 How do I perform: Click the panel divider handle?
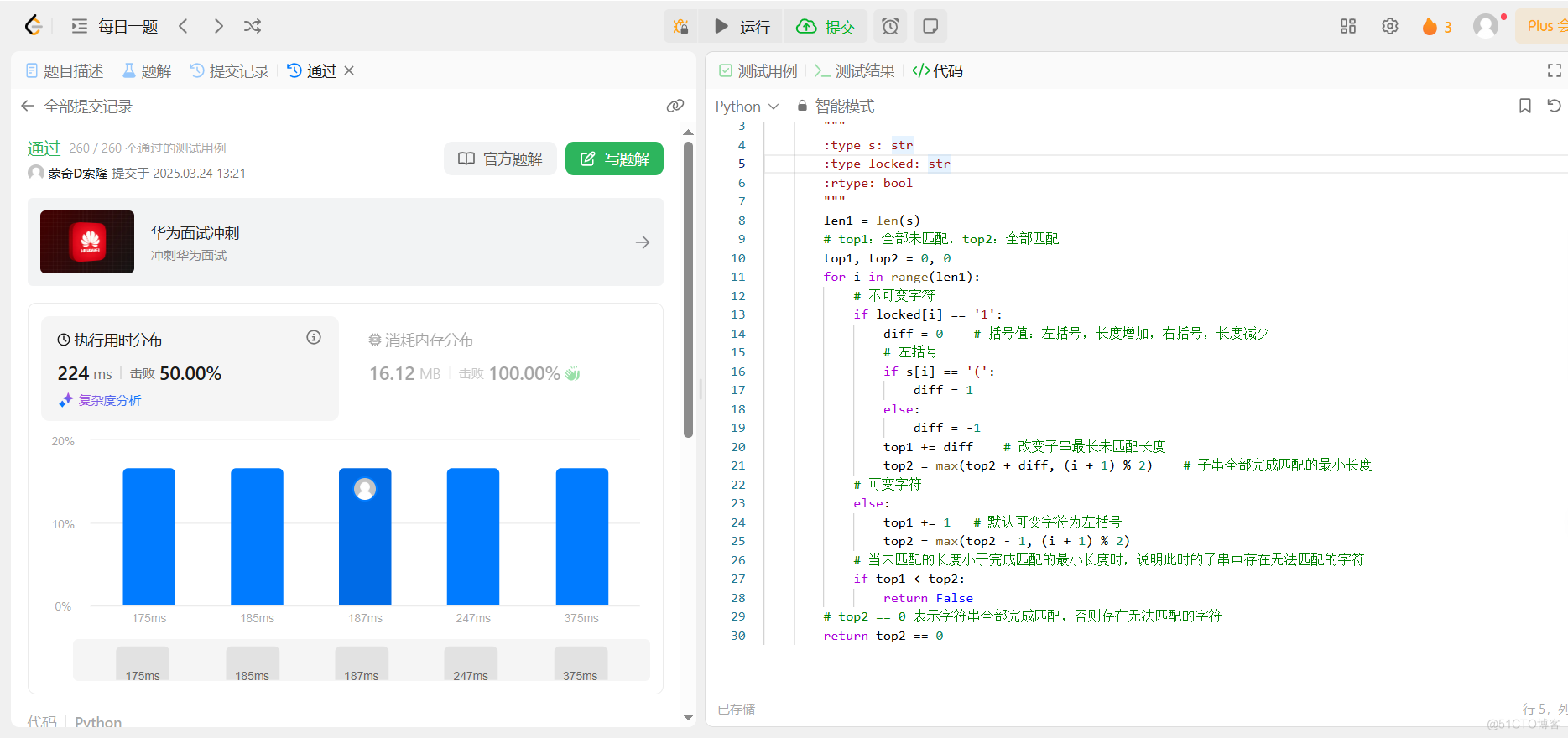[x=701, y=388]
